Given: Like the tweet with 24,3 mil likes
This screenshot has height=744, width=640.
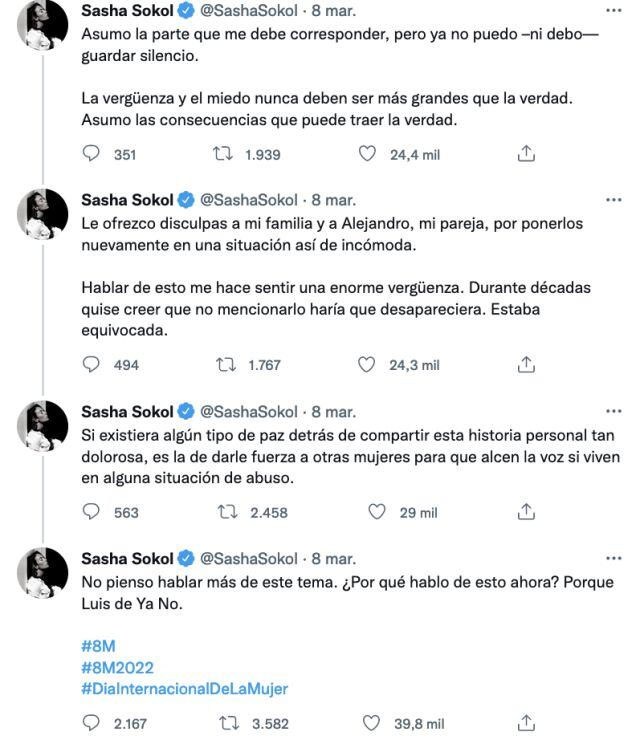Looking at the screenshot, I should (367, 365).
